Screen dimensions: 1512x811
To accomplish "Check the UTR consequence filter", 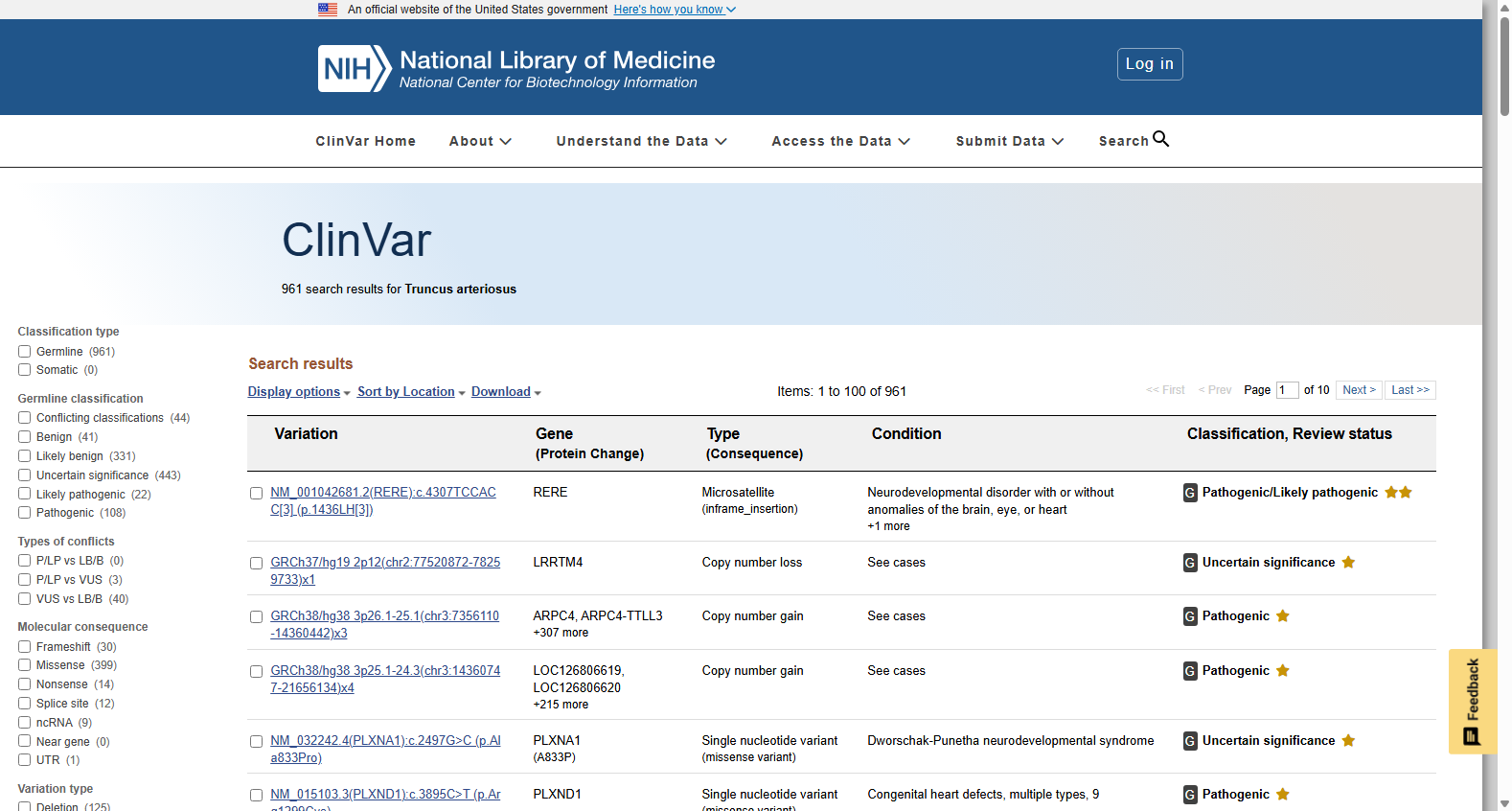I will pos(25,760).
